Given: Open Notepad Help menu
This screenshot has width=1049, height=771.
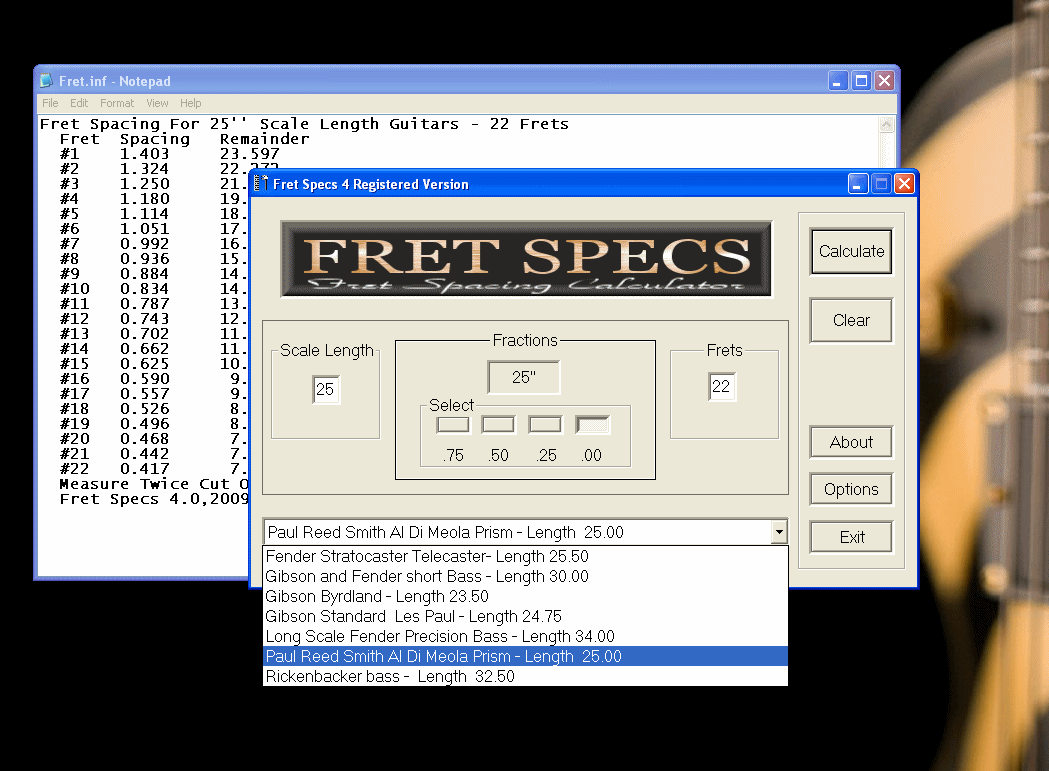Looking at the screenshot, I should [191, 103].
